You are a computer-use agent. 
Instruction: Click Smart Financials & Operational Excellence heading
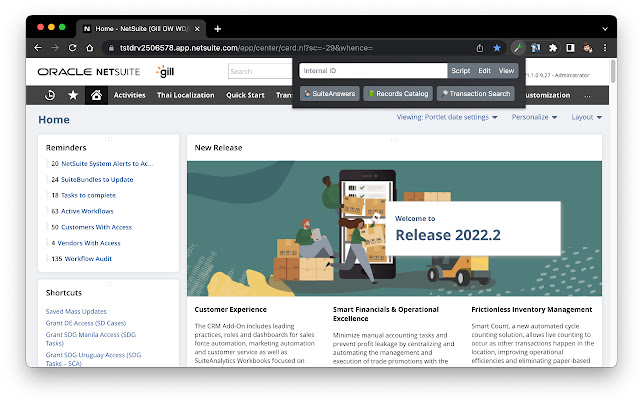[x=386, y=314]
